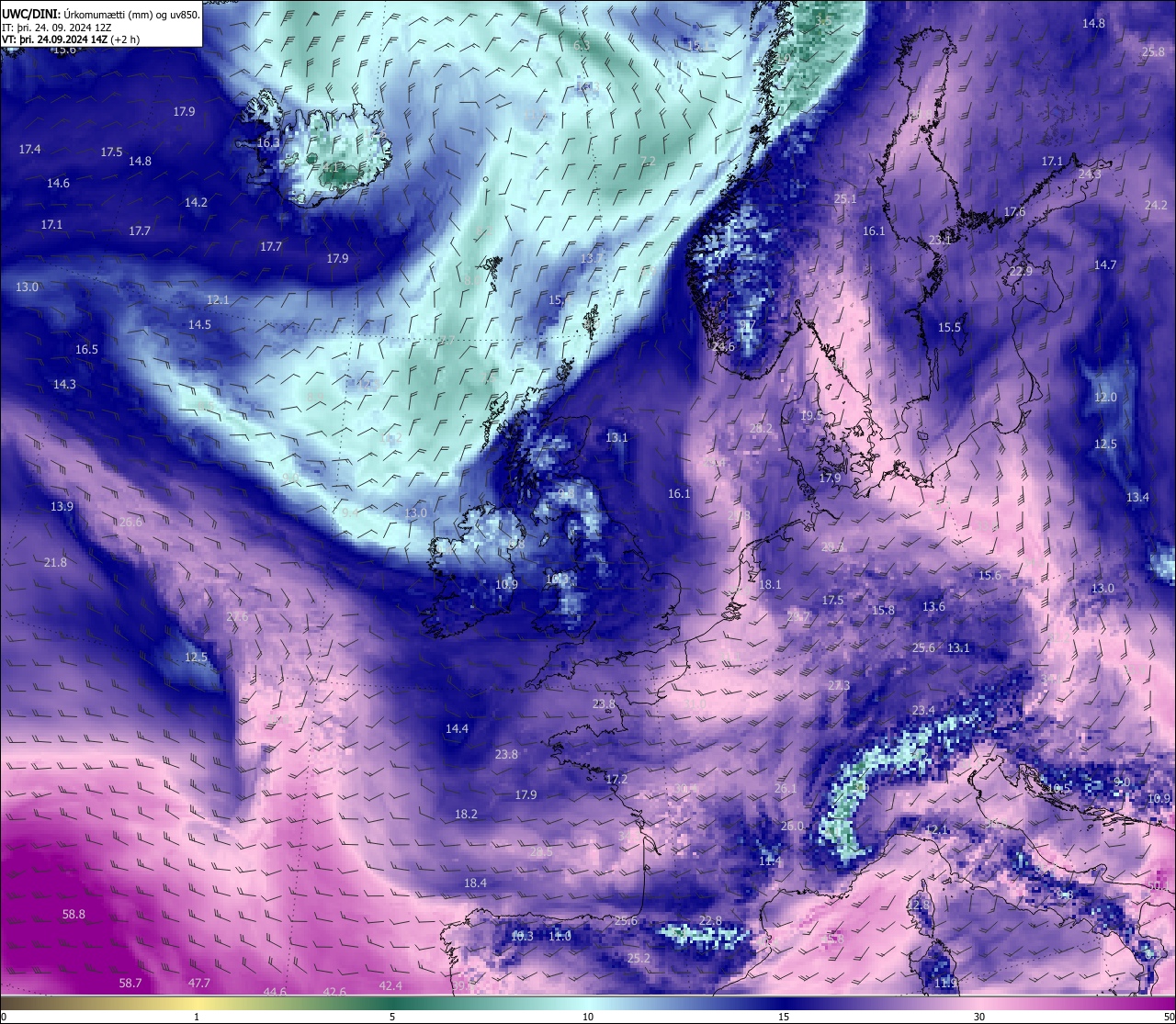Viewport: 1176px width, 1024px height.
Task: Click the colorbar label 1
Action: tap(197, 1017)
